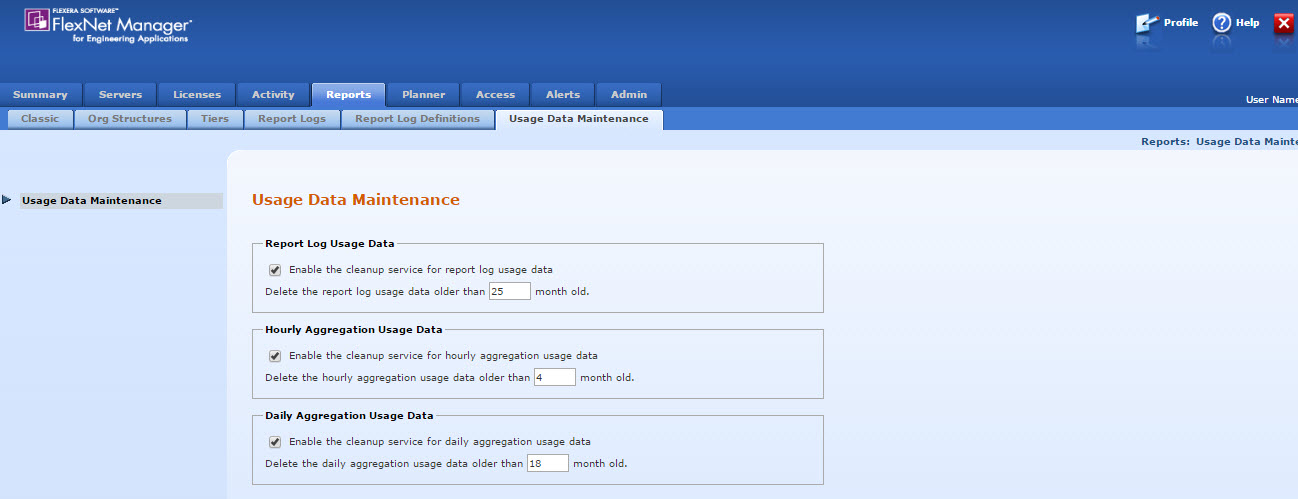Image resolution: width=1298 pixels, height=499 pixels.
Task: Click the Usage Data Maintenance orange heading
Action: tap(356, 200)
